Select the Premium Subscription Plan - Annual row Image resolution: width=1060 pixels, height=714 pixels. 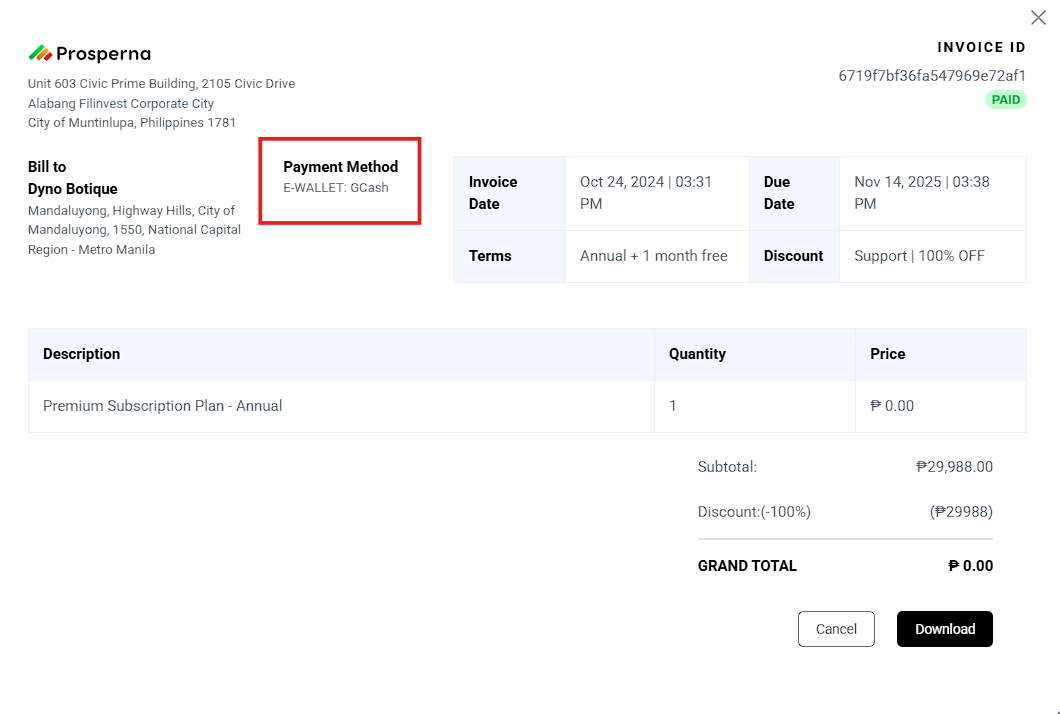(x=163, y=406)
